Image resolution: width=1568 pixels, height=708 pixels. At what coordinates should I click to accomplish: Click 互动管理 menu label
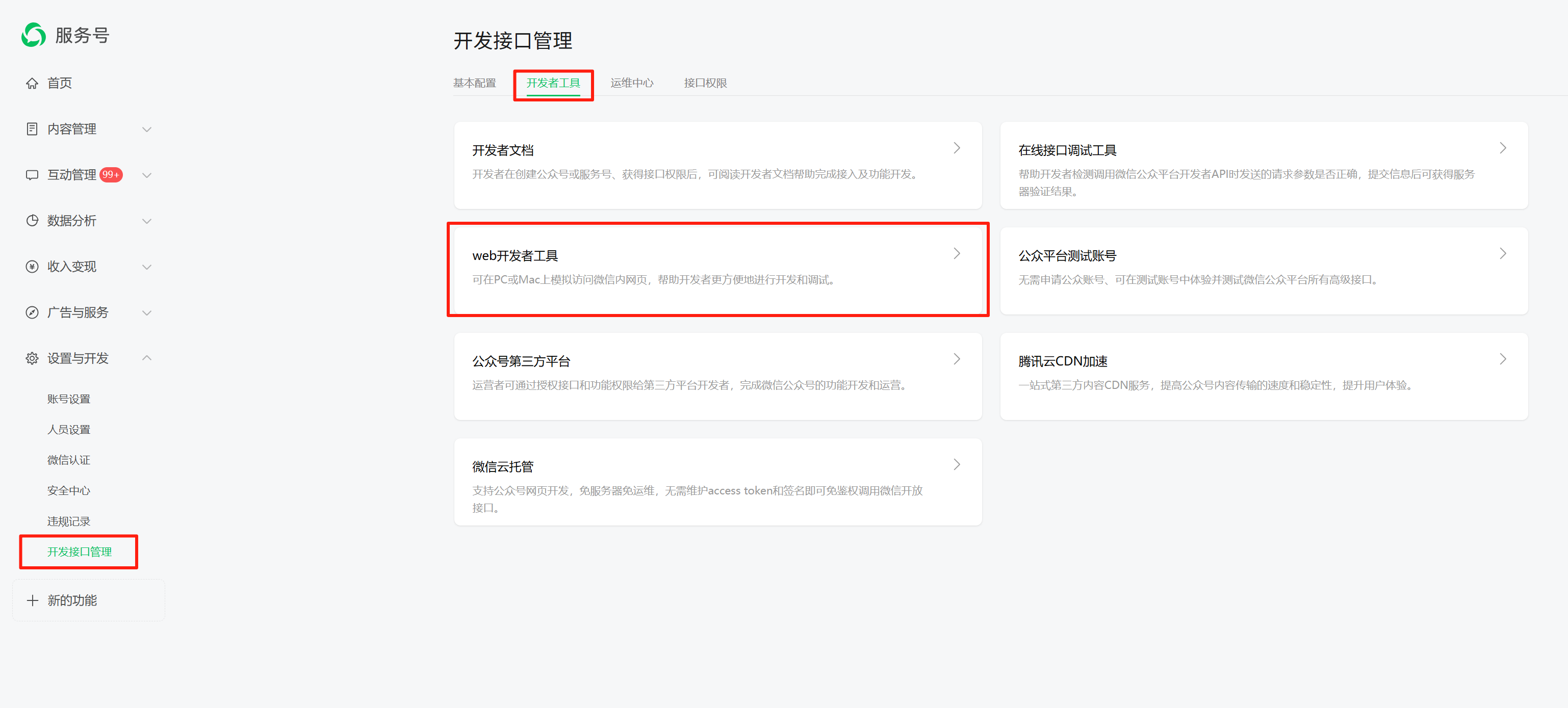click(x=72, y=175)
